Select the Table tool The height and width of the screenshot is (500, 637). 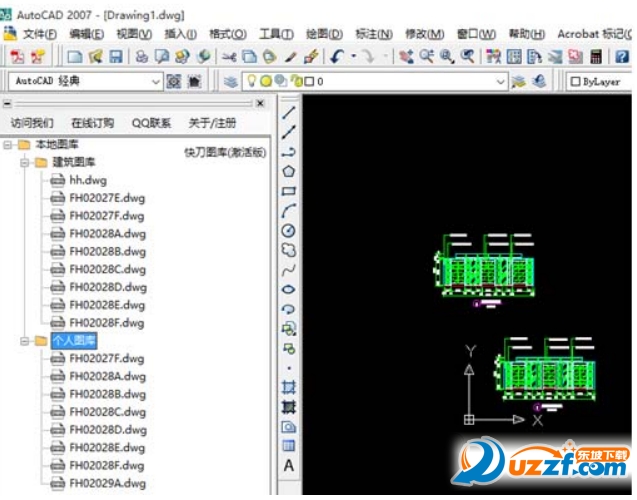click(289, 446)
